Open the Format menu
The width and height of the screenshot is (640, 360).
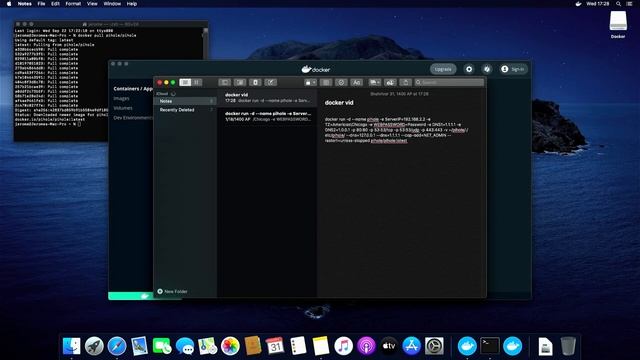pos(73,4)
